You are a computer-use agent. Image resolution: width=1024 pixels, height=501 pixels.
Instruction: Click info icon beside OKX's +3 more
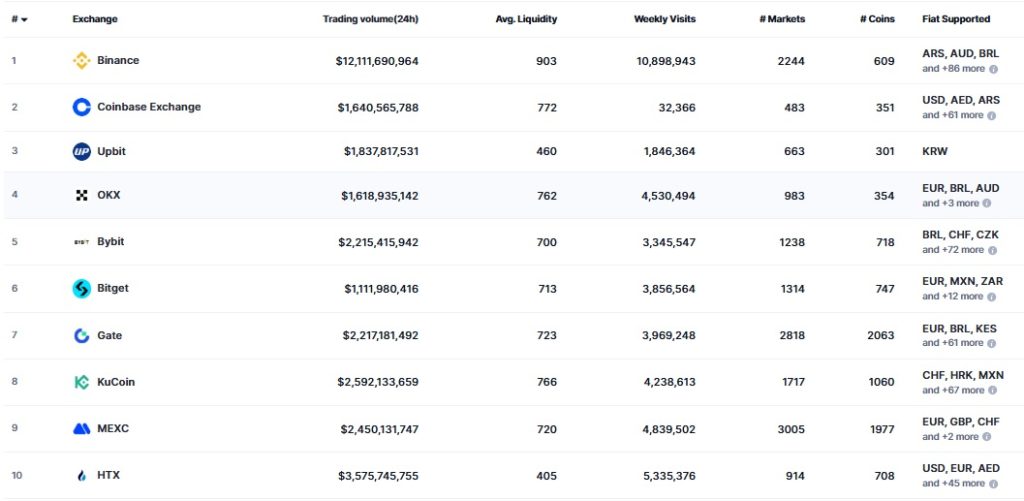click(987, 203)
